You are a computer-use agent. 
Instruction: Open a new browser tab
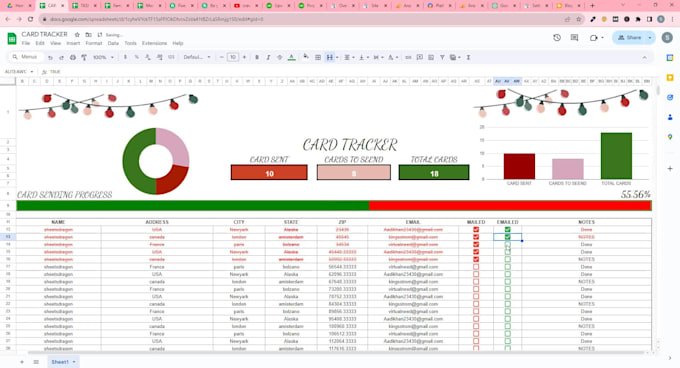(592, 6)
